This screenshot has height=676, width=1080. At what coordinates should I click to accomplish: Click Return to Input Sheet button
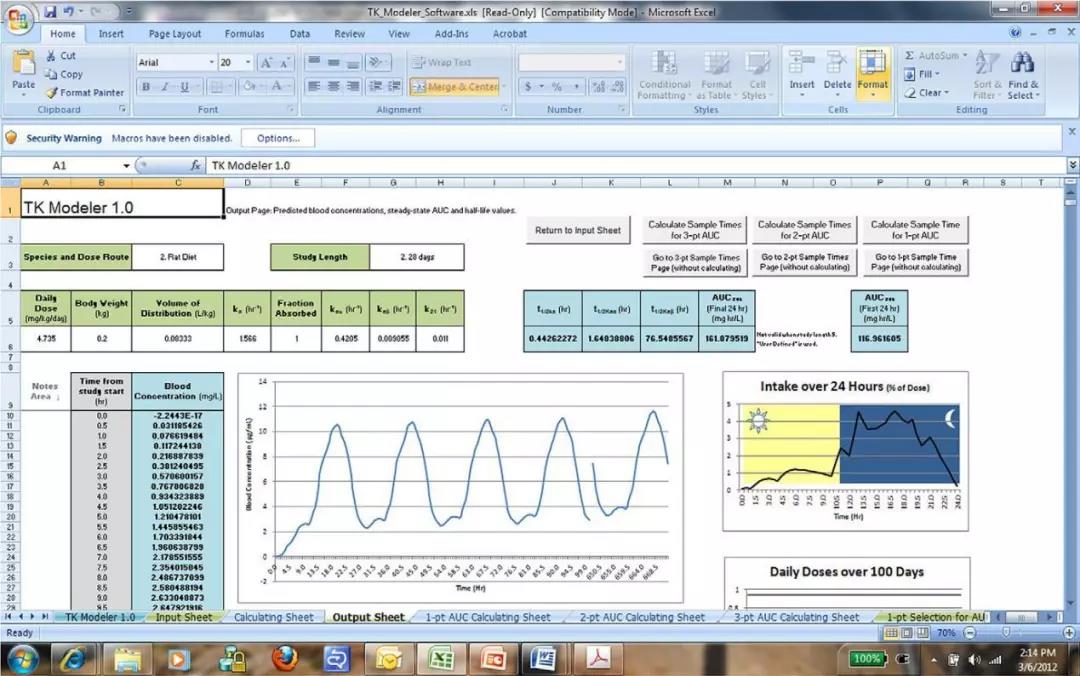coord(578,230)
